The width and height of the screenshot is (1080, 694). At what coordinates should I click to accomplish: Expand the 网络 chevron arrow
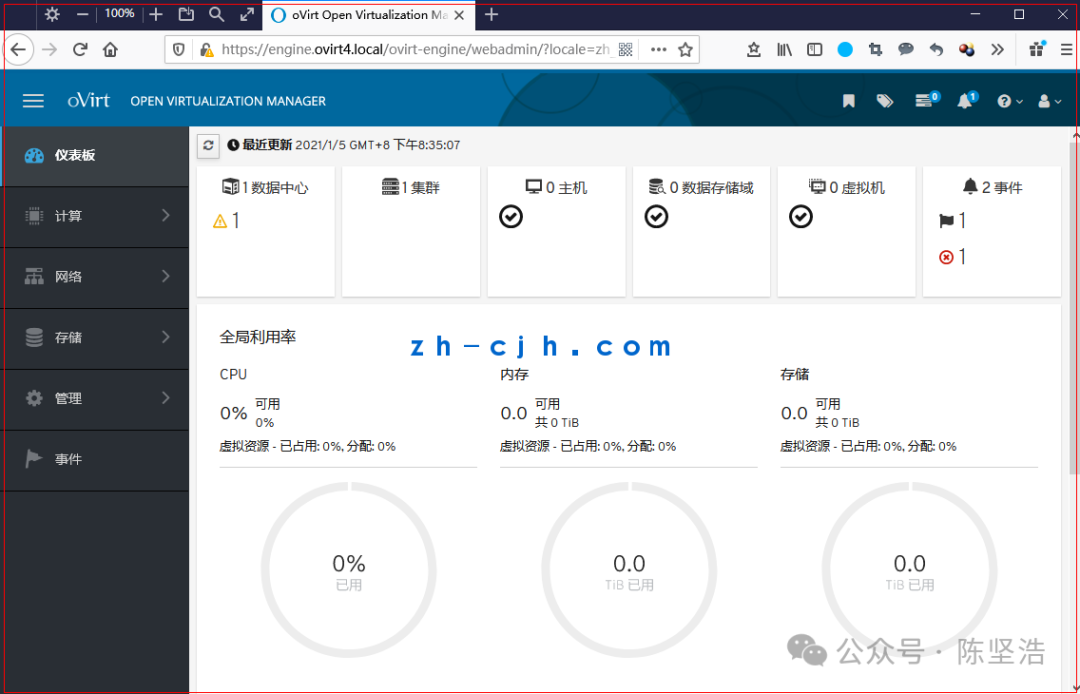[x=165, y=276]
